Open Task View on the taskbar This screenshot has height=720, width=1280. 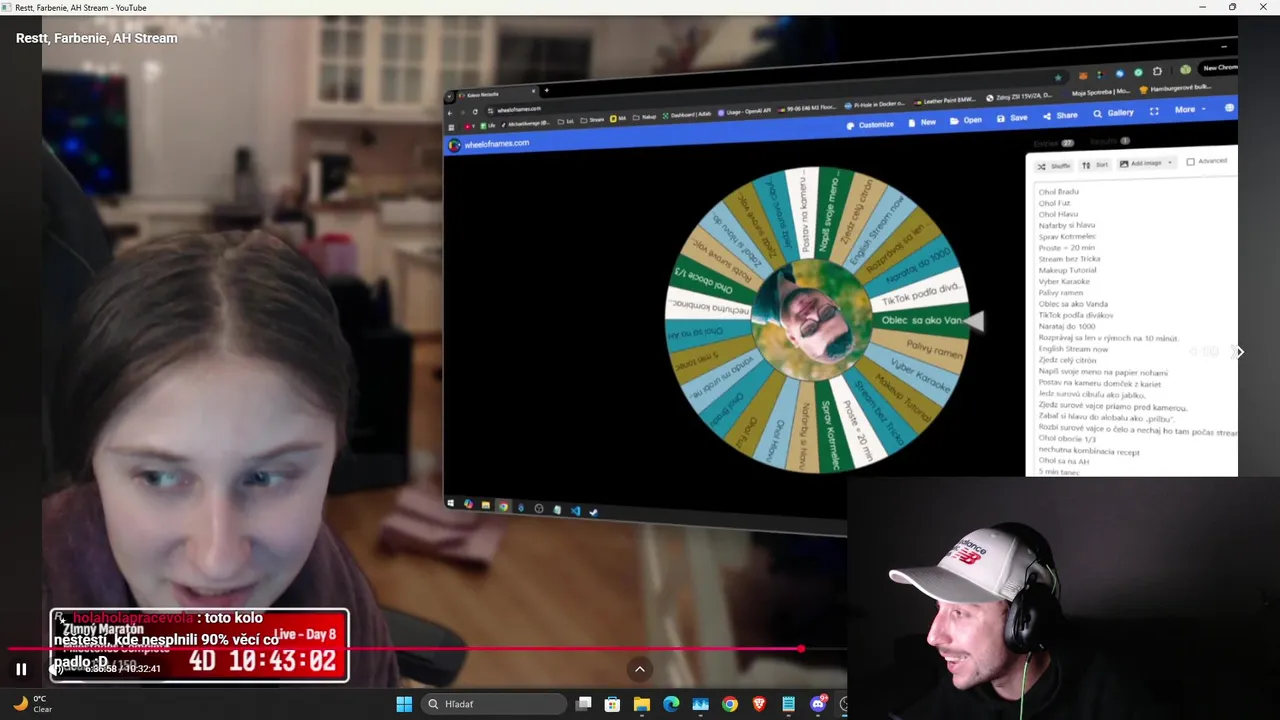point(584,704)
